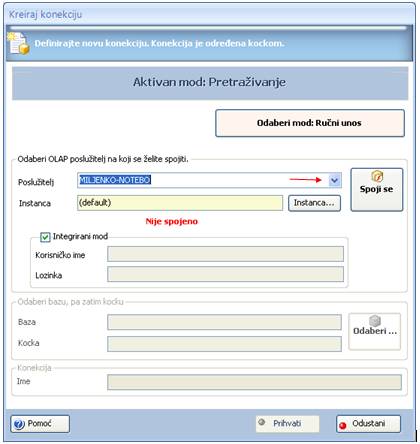Click the Lozinka password field
This screenshot has height=444, width=420.
point(225,274)
